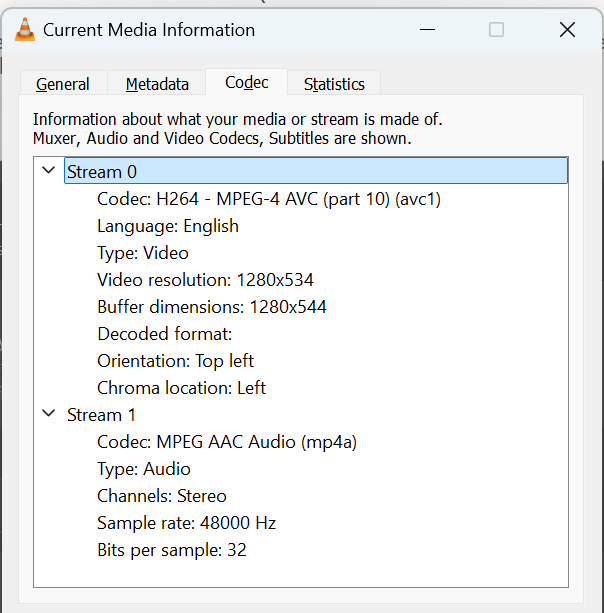Click the Sample rate 48000 Hz row
604x613 pixels.
tap(186, 523)
